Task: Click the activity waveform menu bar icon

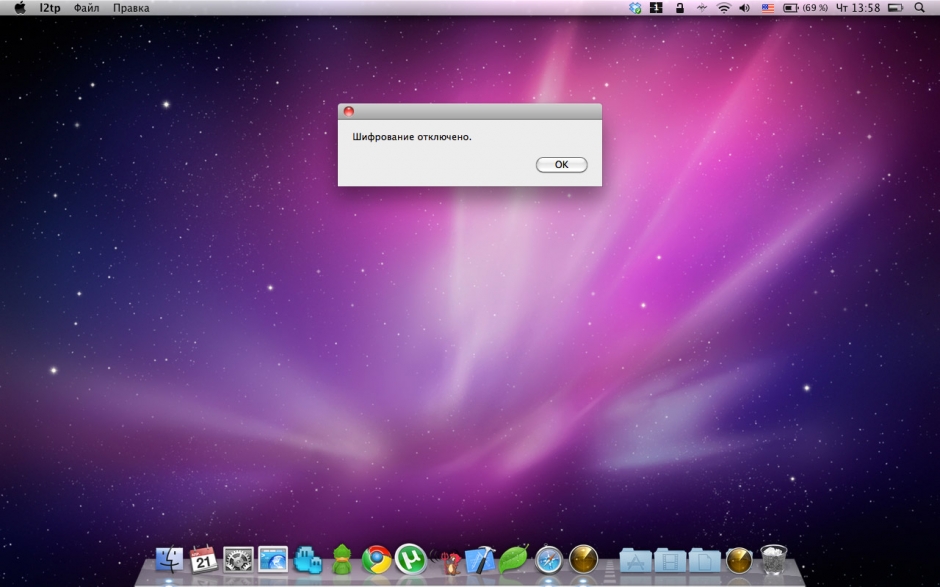Action: tap(701, 8)
